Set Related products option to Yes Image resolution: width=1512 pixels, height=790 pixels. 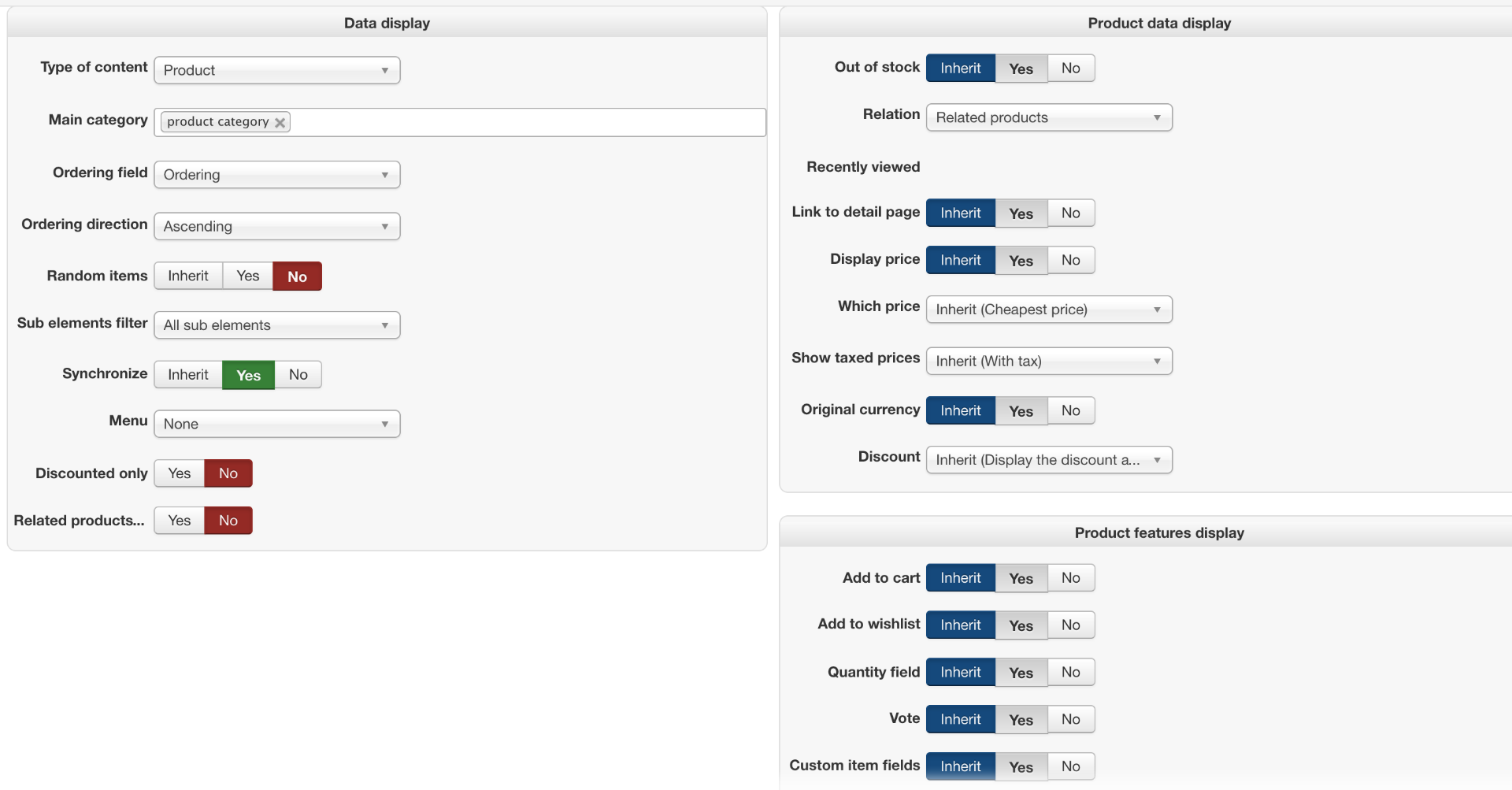tap(180, 521)
